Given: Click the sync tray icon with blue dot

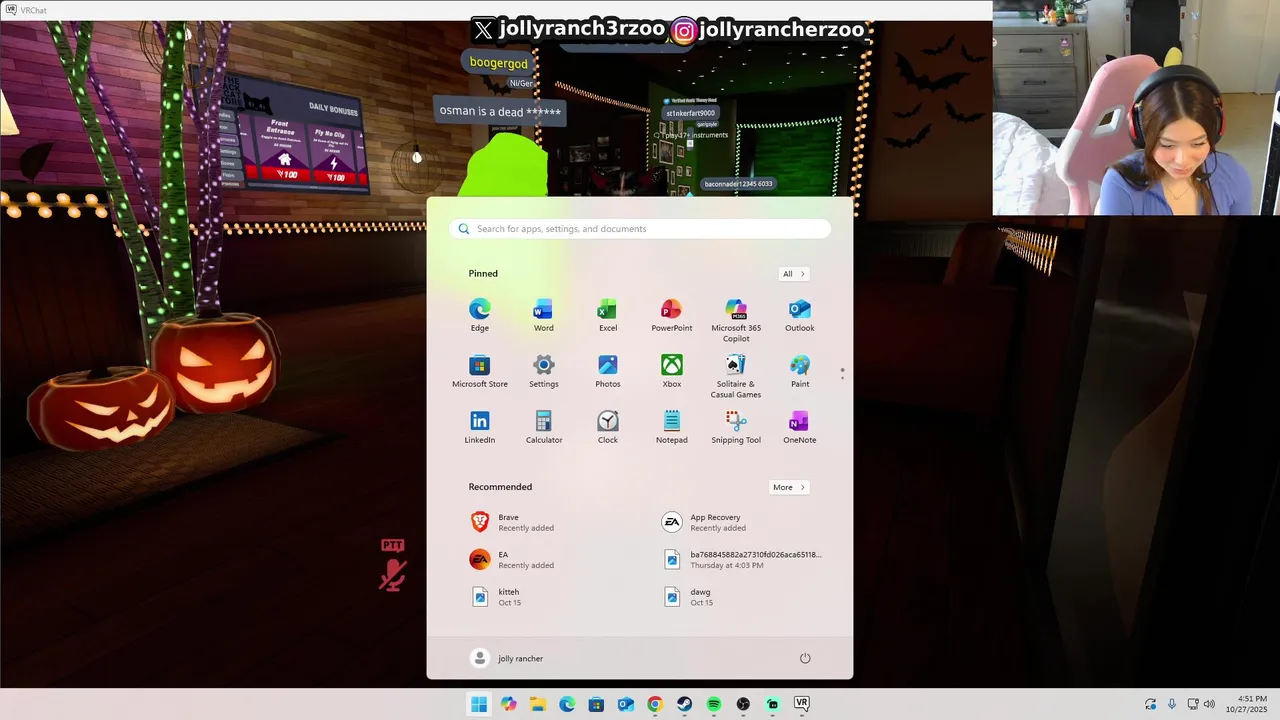Looking at the screenshot, I should coord(1151,704).
